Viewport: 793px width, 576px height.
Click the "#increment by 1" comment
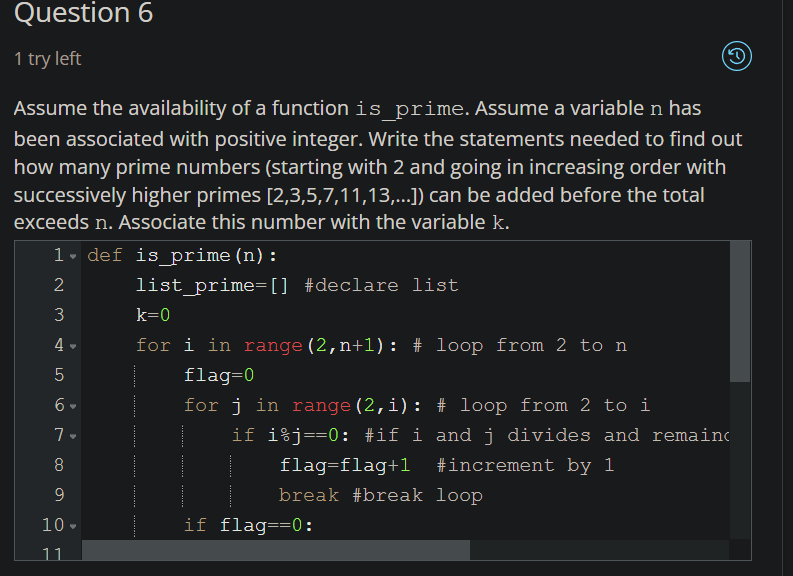(x=525, y=465)
